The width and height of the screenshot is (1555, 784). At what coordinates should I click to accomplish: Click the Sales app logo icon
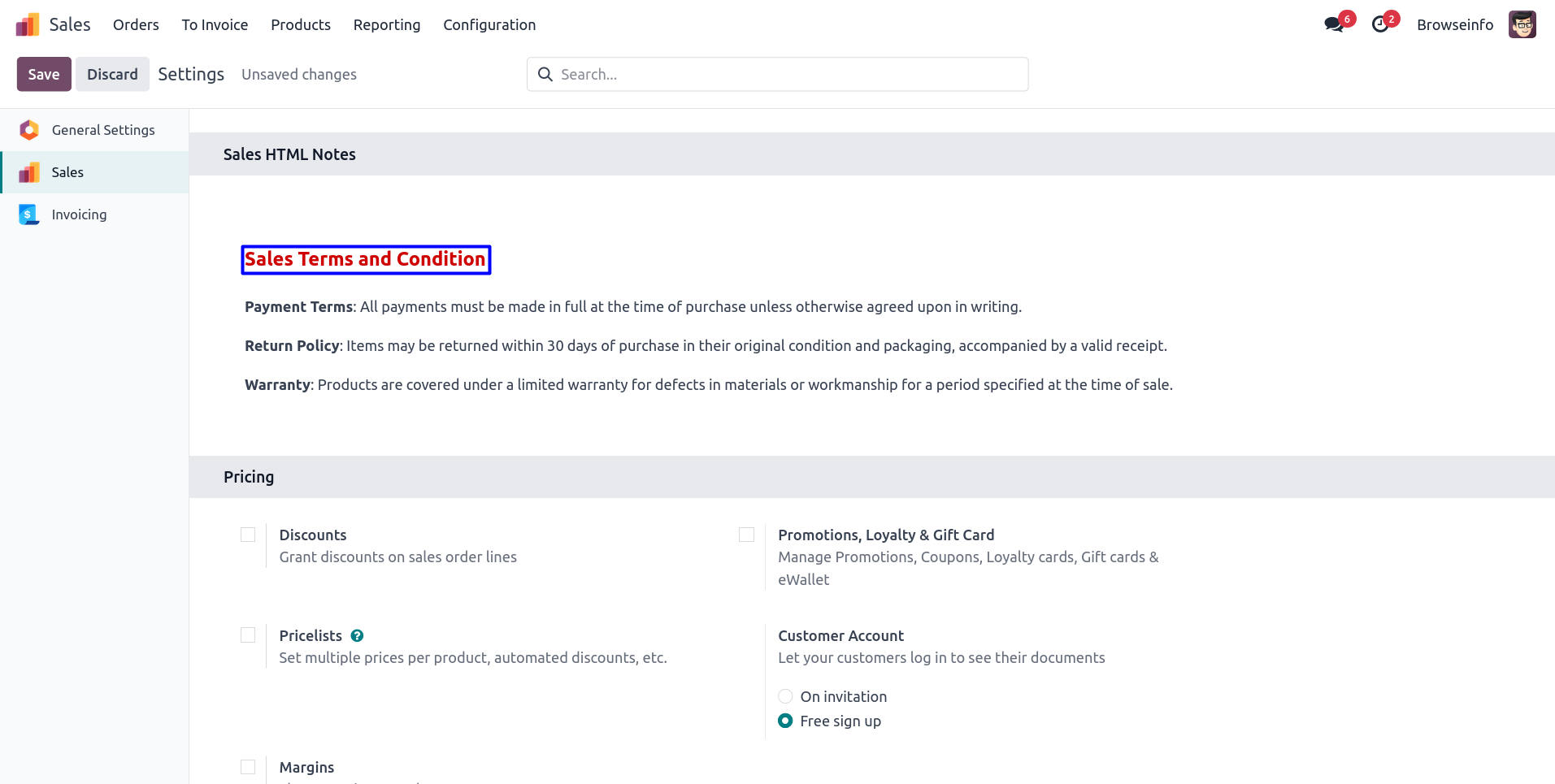[x=28, y=25]
